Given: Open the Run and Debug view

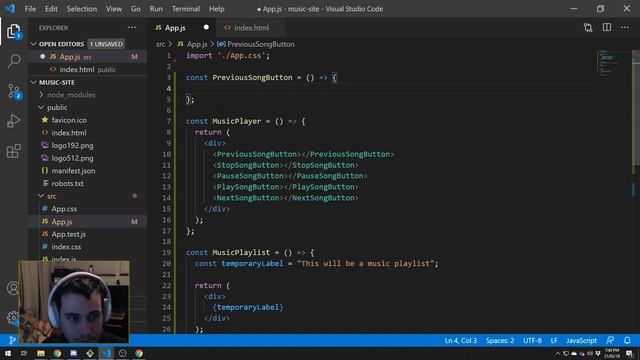Looking at the screenshot, I should (x=13, y=121).
